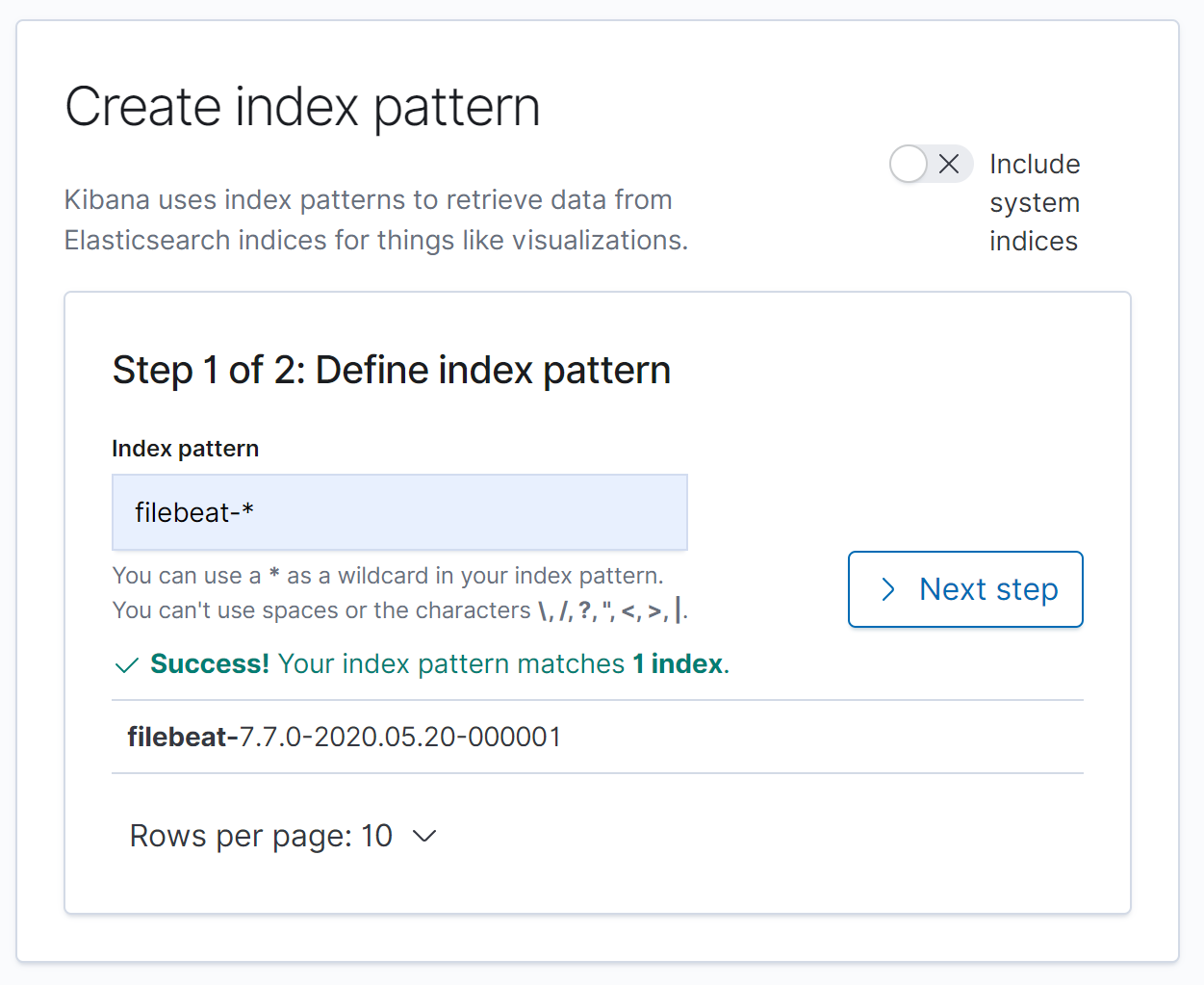Click the downward chevron next to Rows per page
Image resolution: width=1204 pixels, height=985 pixels.
click(x=424, y=837)
